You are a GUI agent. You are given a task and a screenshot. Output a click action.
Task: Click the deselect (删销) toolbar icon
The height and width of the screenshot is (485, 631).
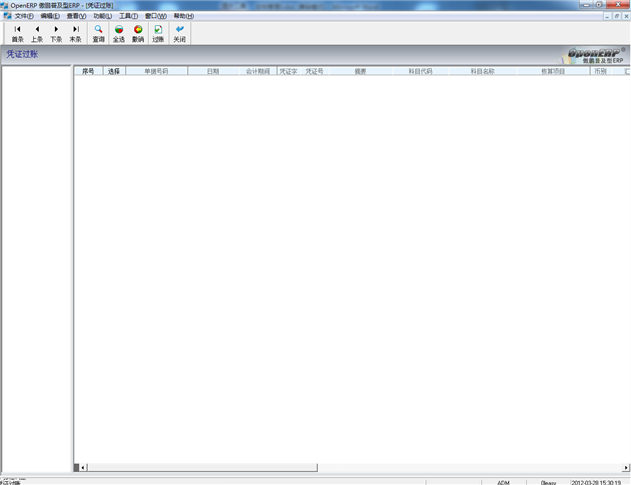[138, 33]
